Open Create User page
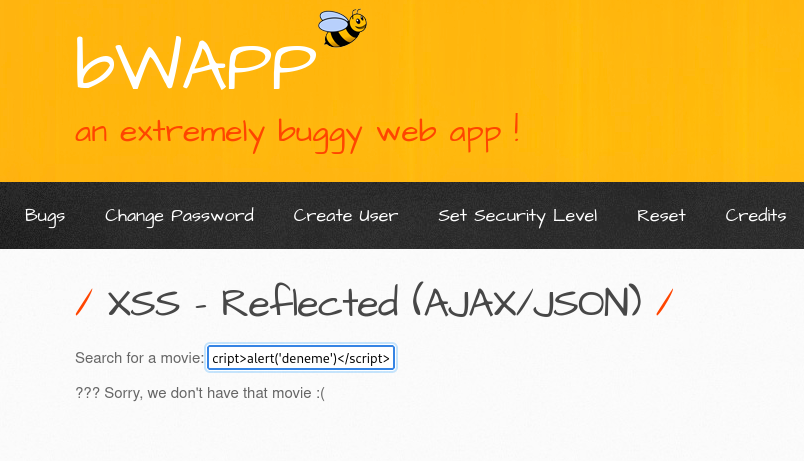The width and height of the screenshot is (804, 461). pos(346,216)
